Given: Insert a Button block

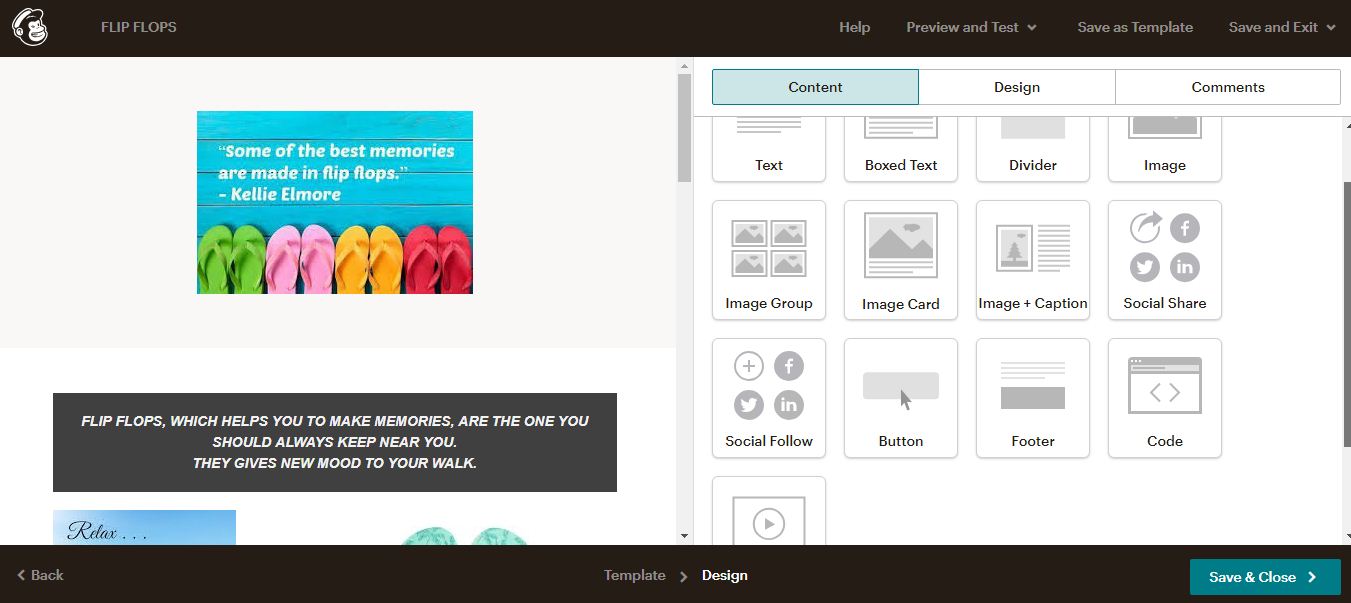Looking at the screenshot, I should click(x=901, y=398).
